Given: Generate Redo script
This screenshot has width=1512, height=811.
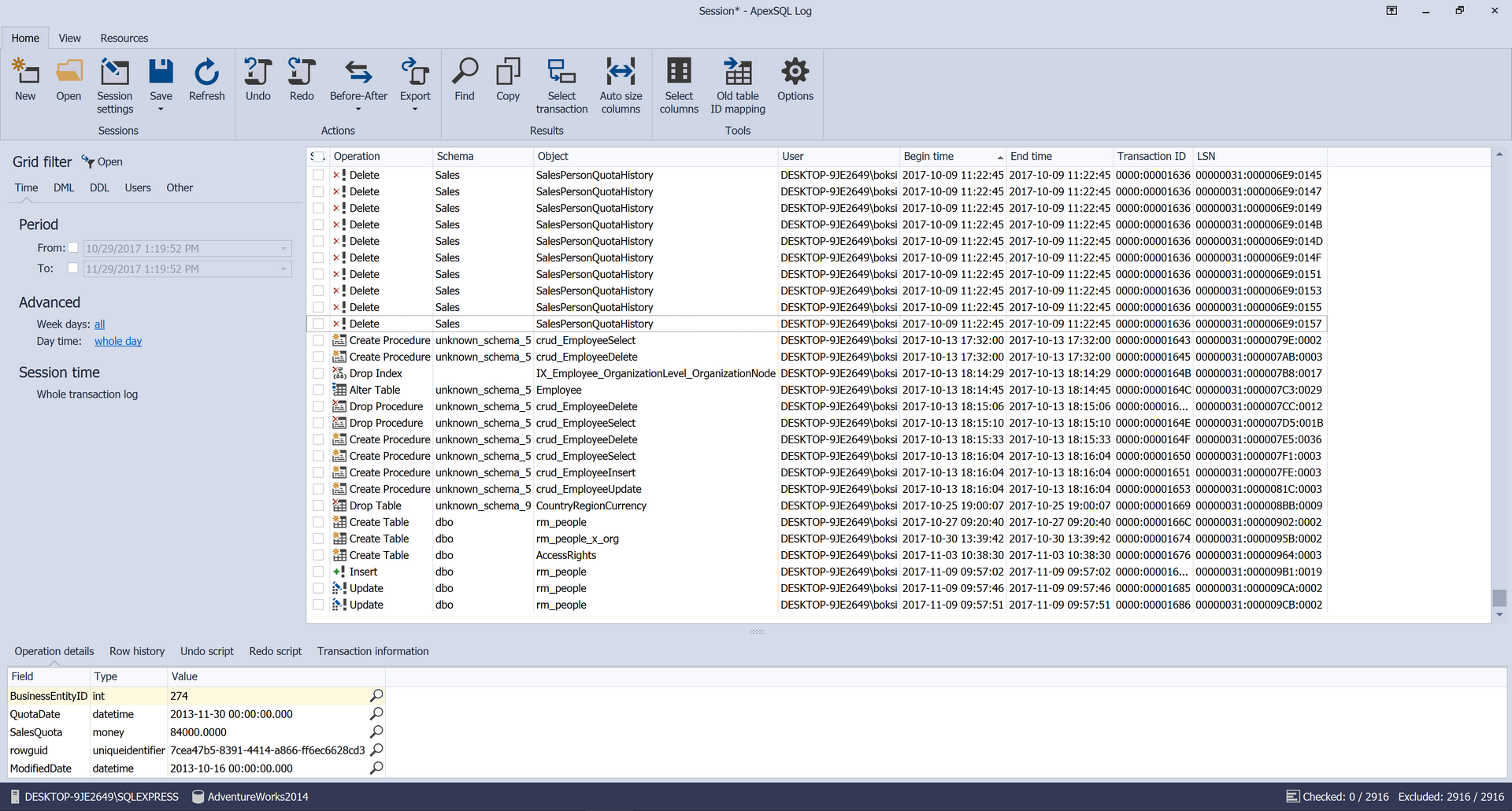Looking at the screenshot, I should point(302,79).
